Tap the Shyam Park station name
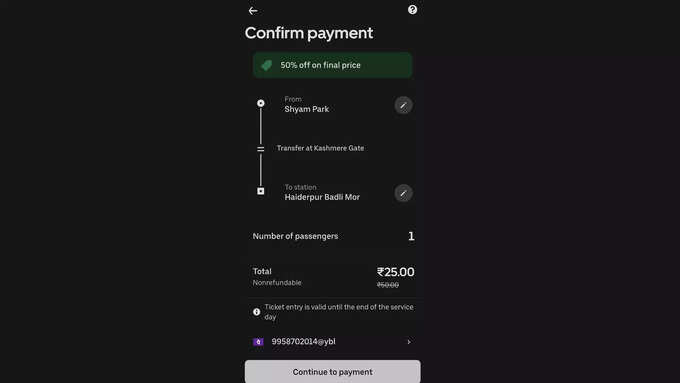The height and width of the screenshot is (383, 680). pyautogui.click(x=307, y=109)
